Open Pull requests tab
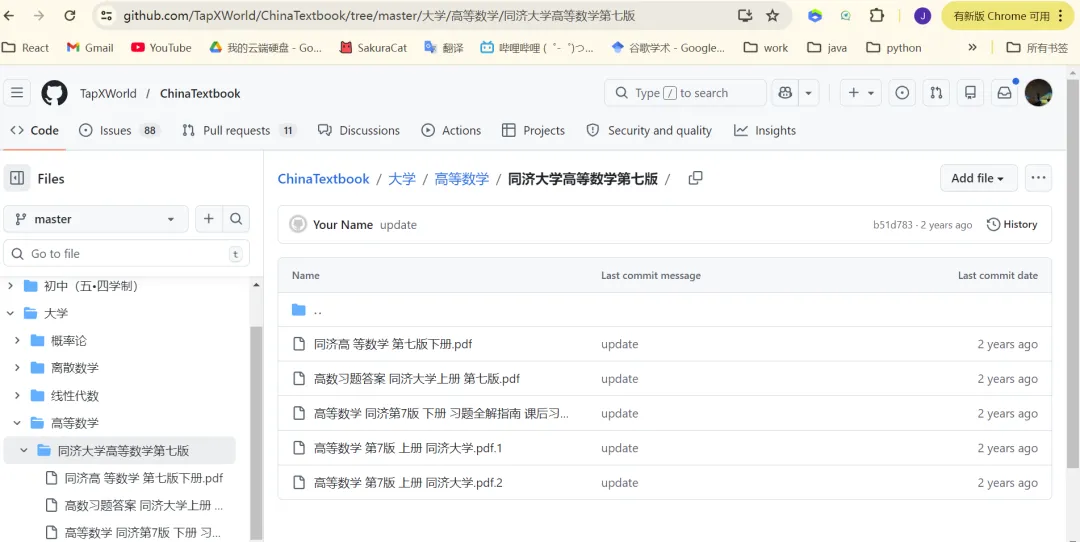The image size is (1080, 542). (239, 130)
